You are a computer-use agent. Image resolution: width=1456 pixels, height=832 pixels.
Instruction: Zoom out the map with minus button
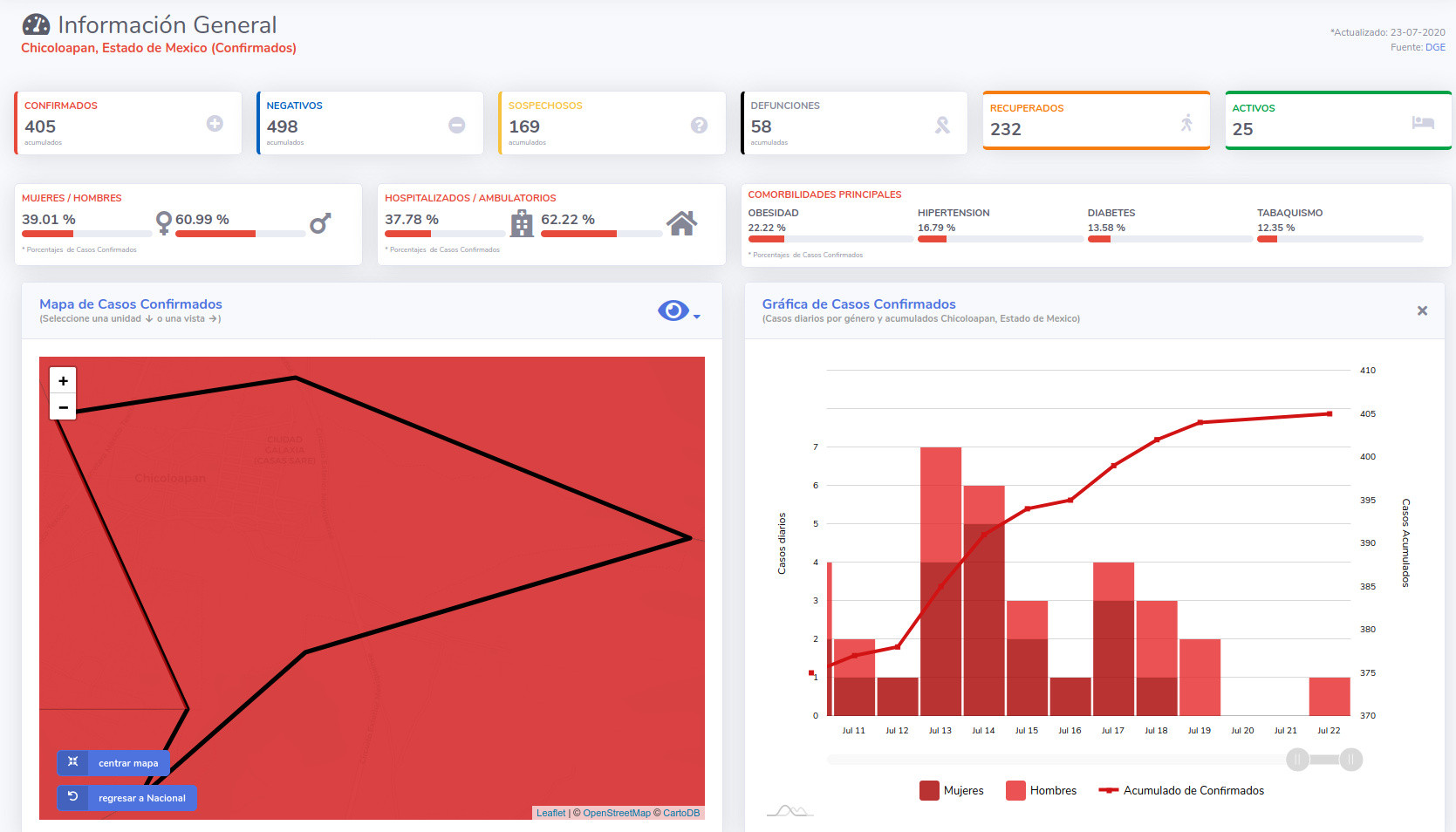tap(63, 407)
